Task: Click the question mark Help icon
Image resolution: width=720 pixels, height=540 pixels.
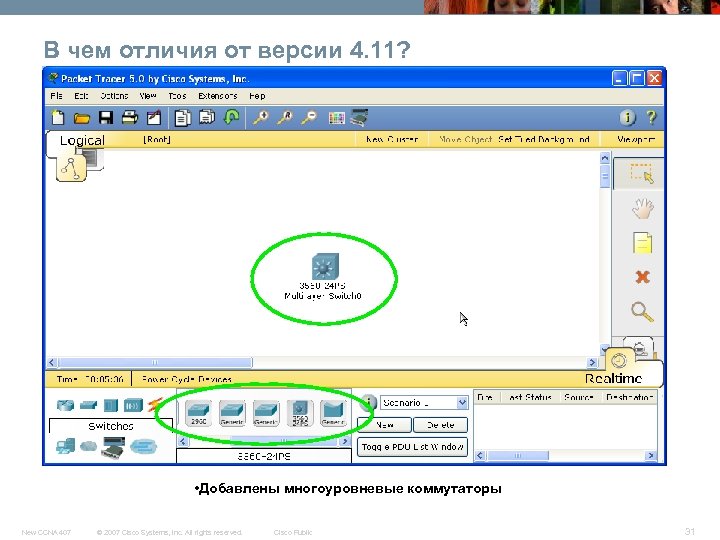Action: 651,118
